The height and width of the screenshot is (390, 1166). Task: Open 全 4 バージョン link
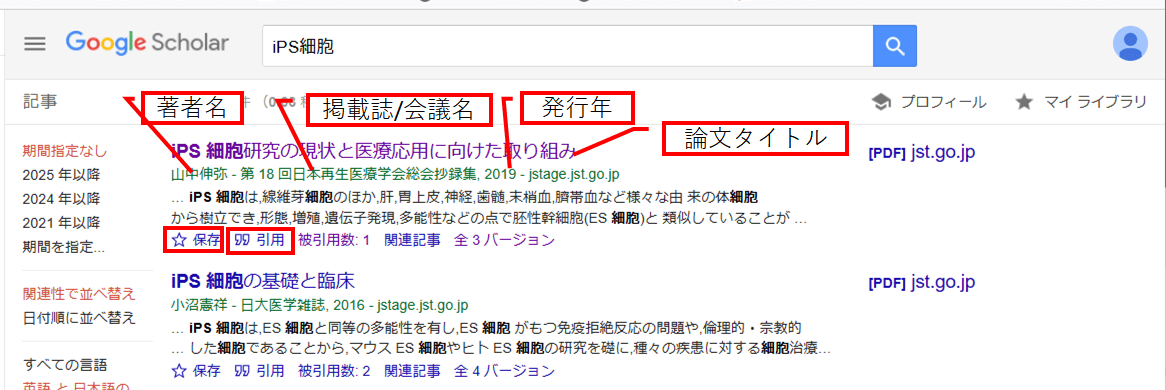504,370
